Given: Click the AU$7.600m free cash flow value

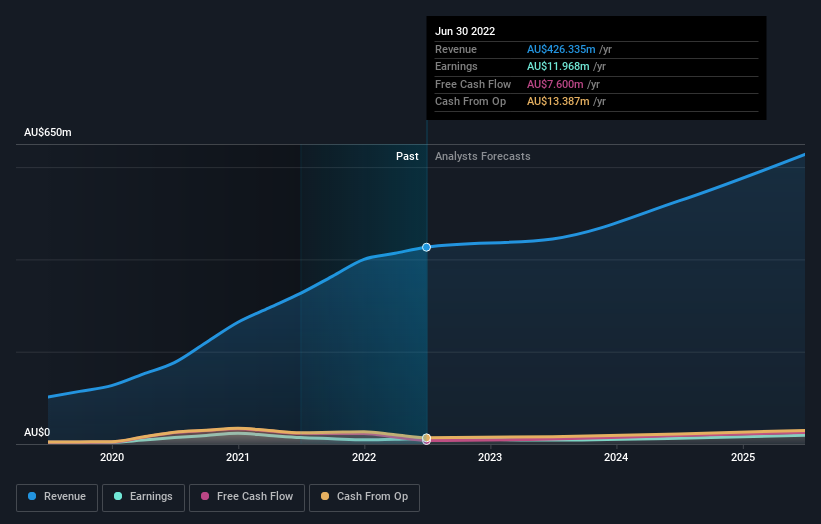Looking at the screenshot, I should point(555,84).
